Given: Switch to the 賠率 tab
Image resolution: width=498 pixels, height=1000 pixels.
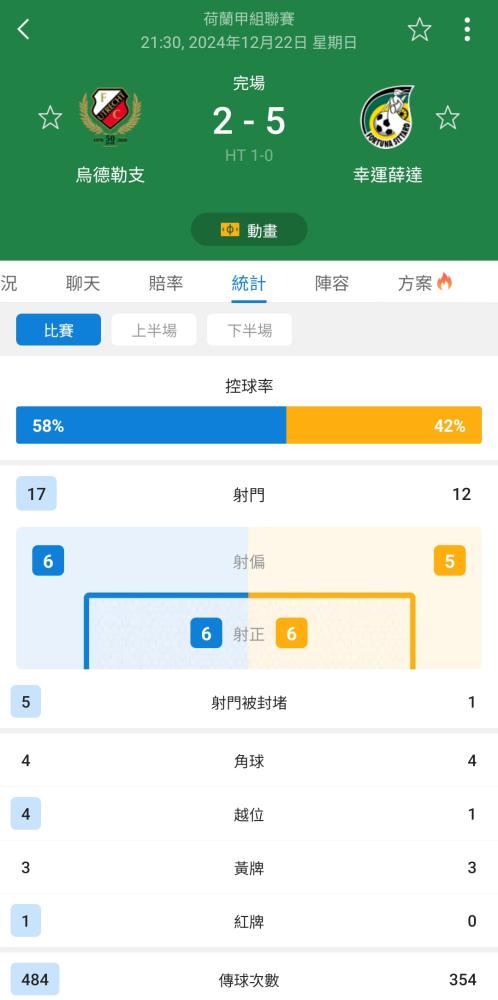Looking at the screenshot, I should [166, 283].
